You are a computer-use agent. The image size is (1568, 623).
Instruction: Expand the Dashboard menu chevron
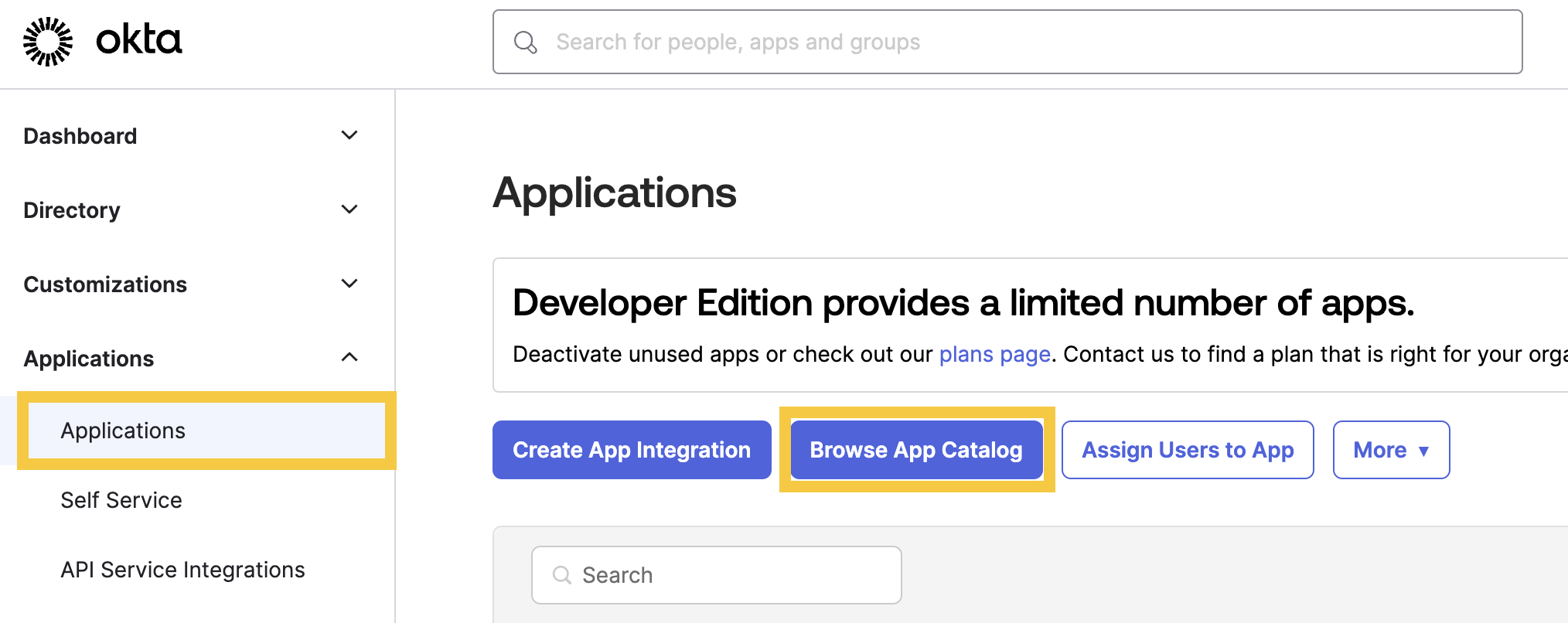pos(349,135)
